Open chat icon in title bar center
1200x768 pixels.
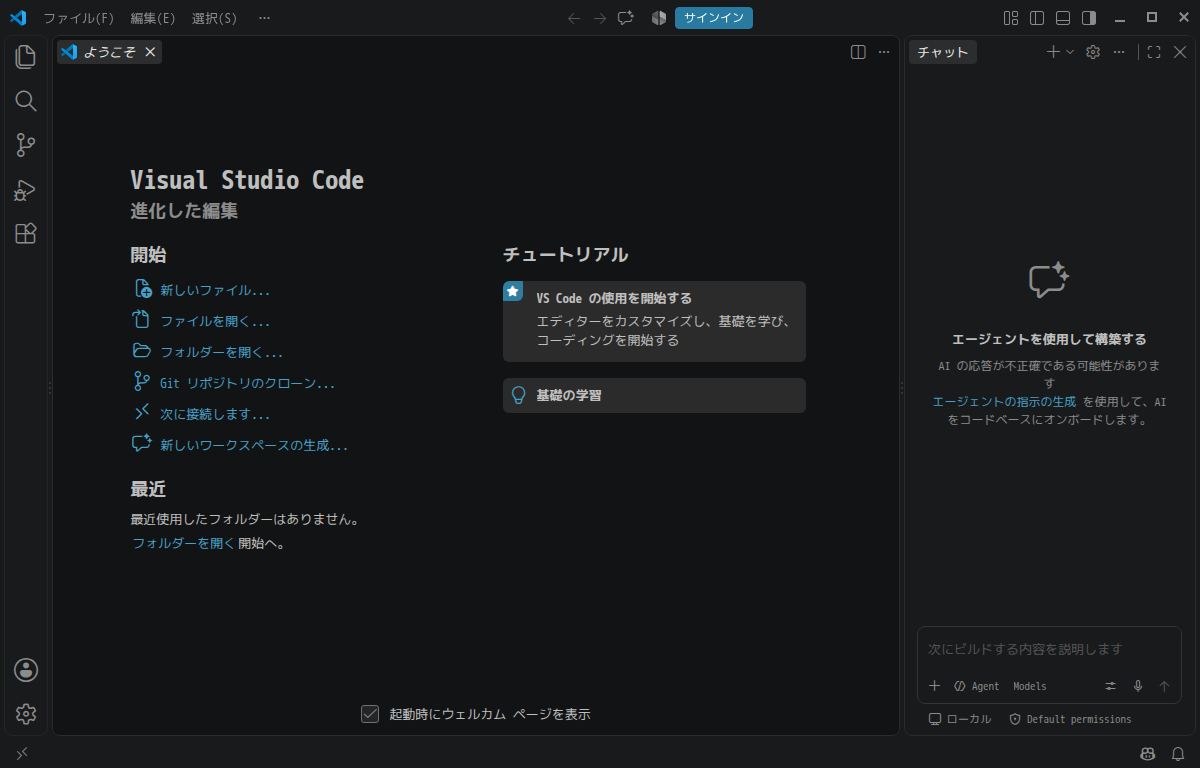(626, 18)
